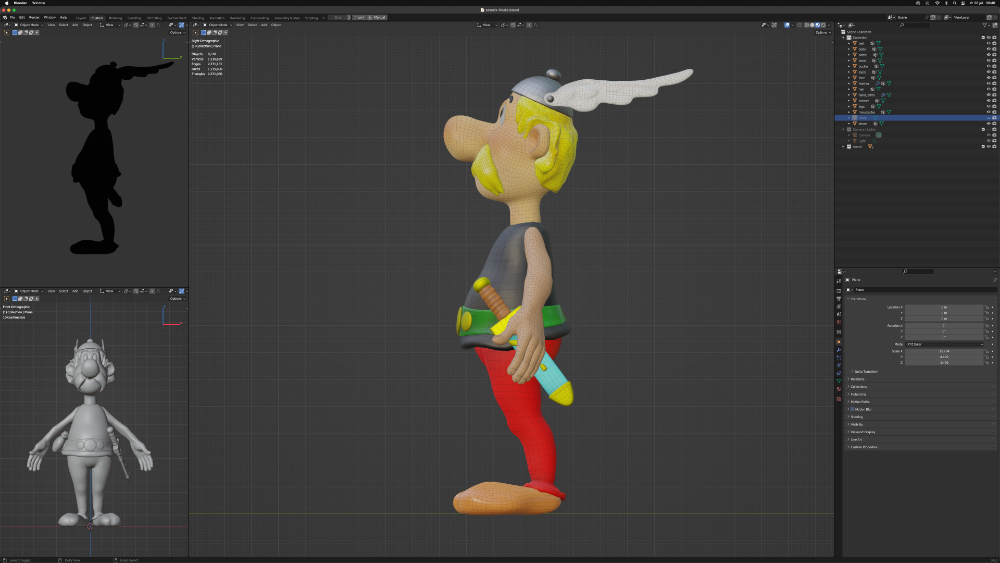Screen dimensions: 1000x563
Task: Expand the belt object in Outliner
Action: (x=849, y=43)
